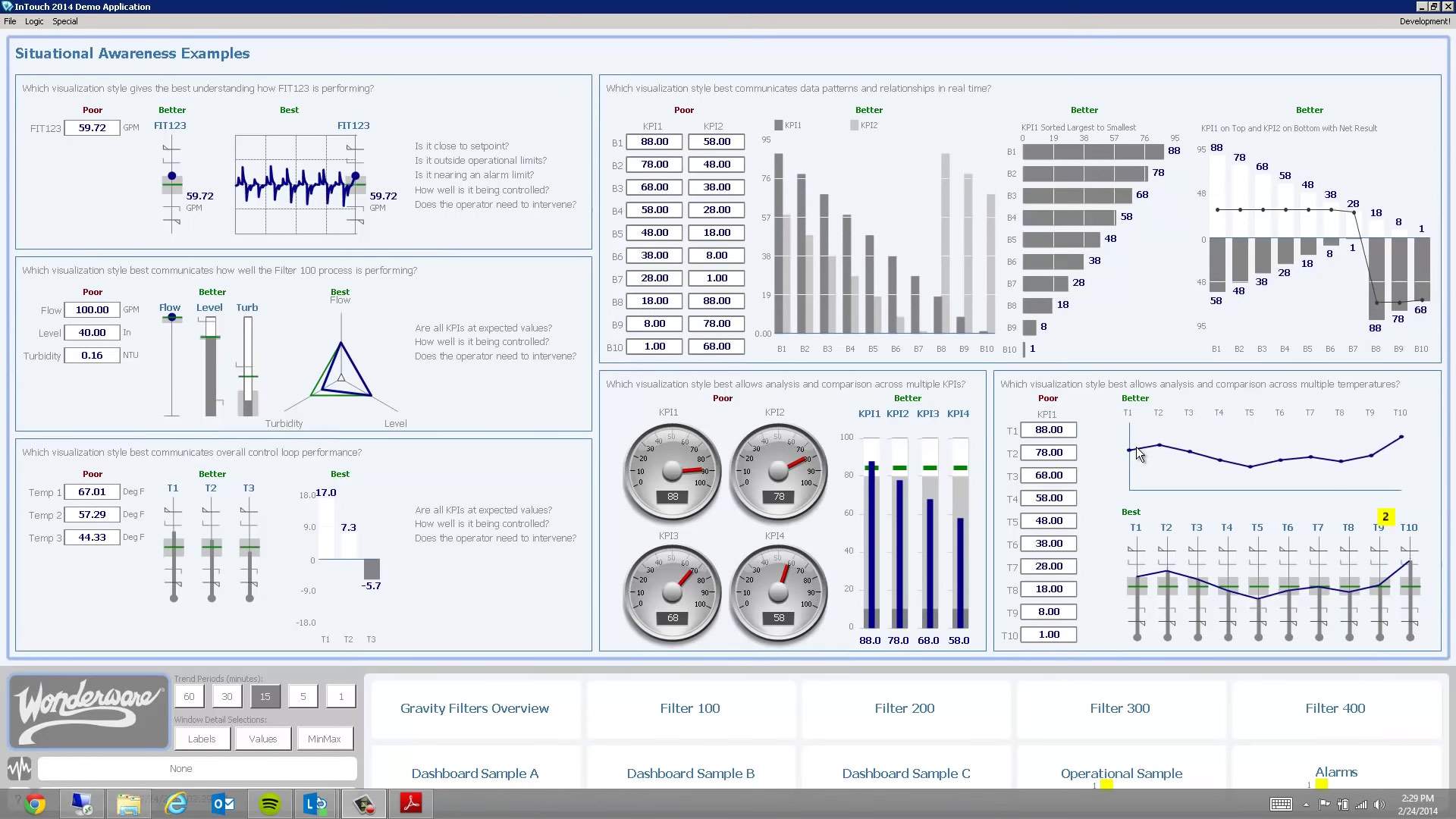Open the touch keyboard icon in the tray

(x=1281, y=804)
